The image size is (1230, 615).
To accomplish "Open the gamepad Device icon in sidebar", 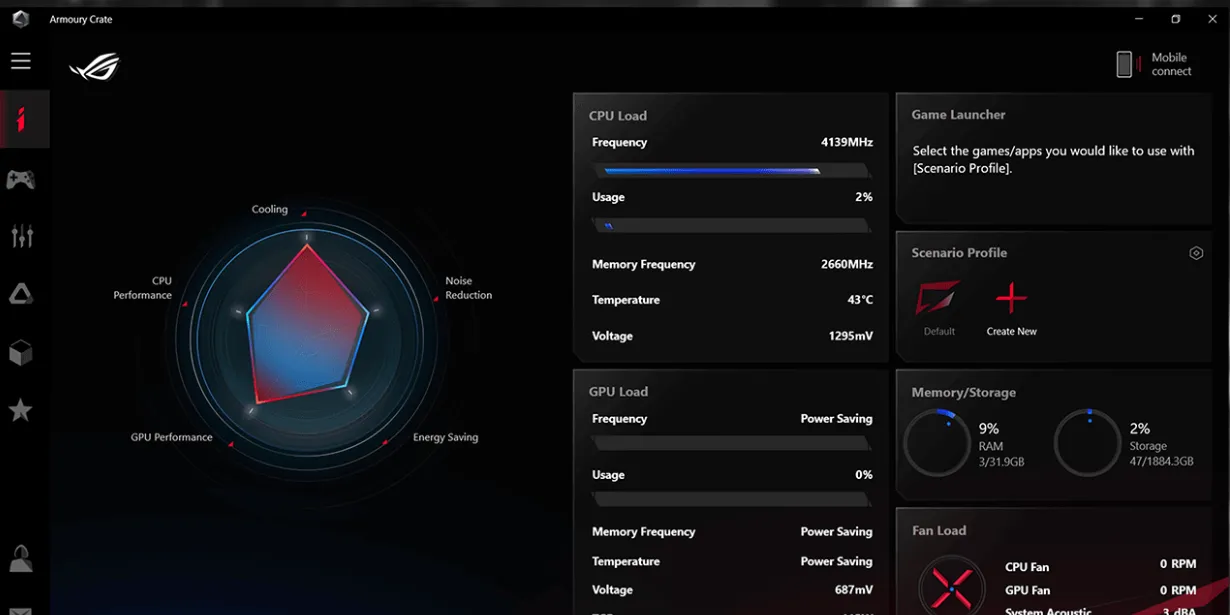I will tap(21, 180).
